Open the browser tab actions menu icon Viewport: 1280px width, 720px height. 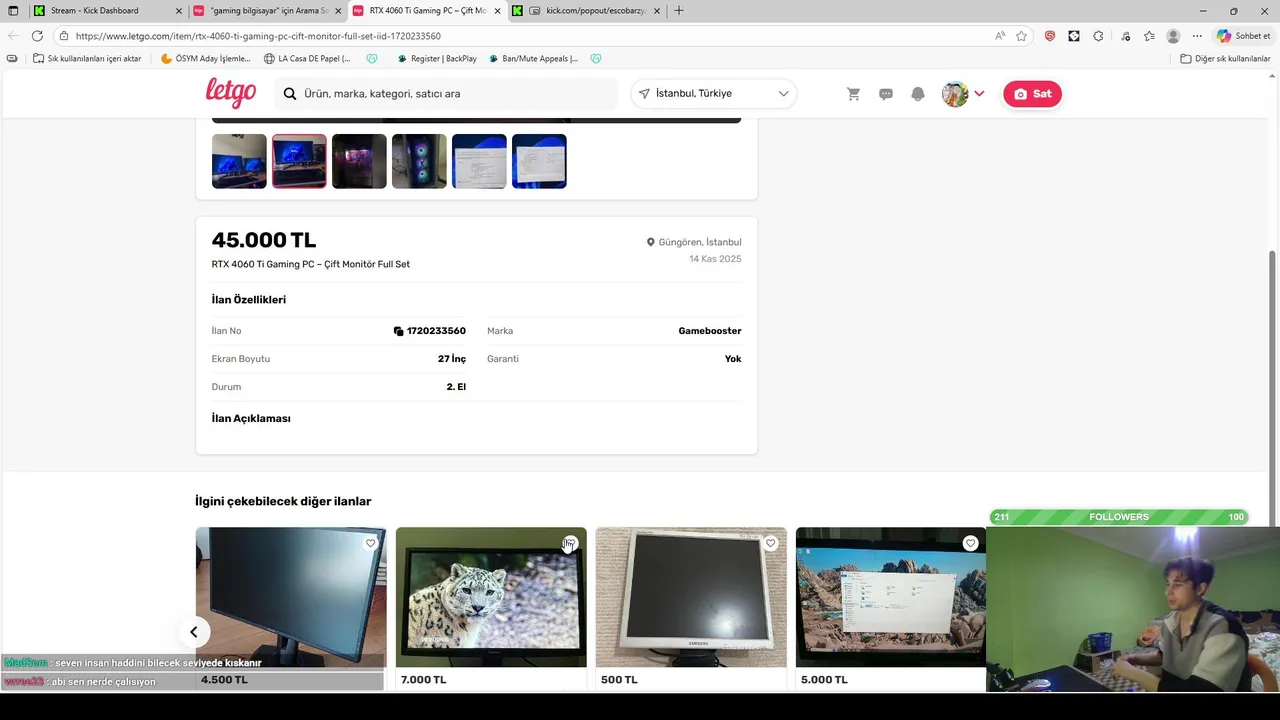pyautogui.click(x=13, y=11)
